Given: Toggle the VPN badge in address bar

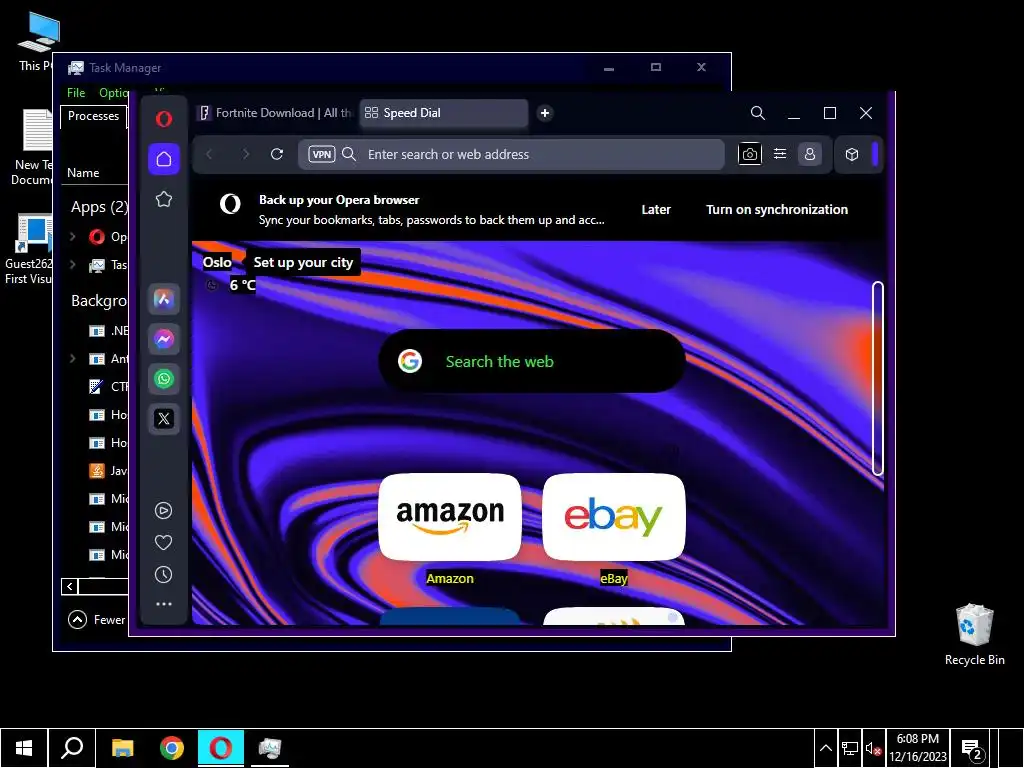Looking at the screenshot, I should point(321,154).
